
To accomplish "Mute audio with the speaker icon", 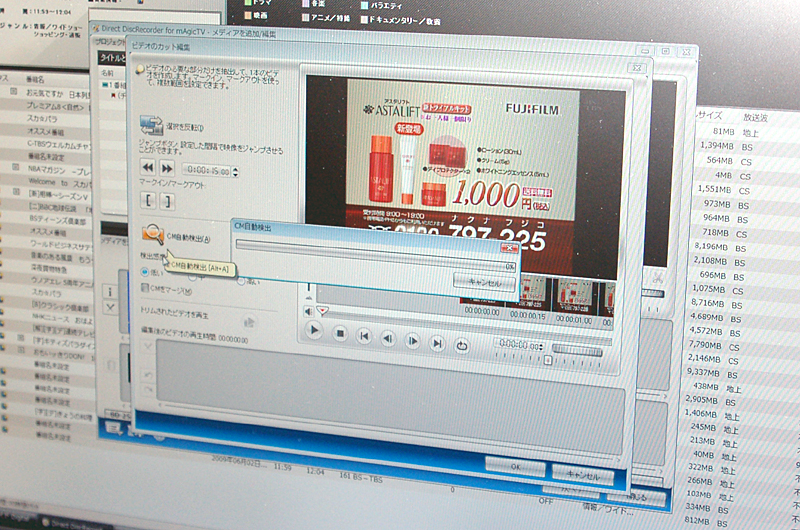I will coord(308,311).
